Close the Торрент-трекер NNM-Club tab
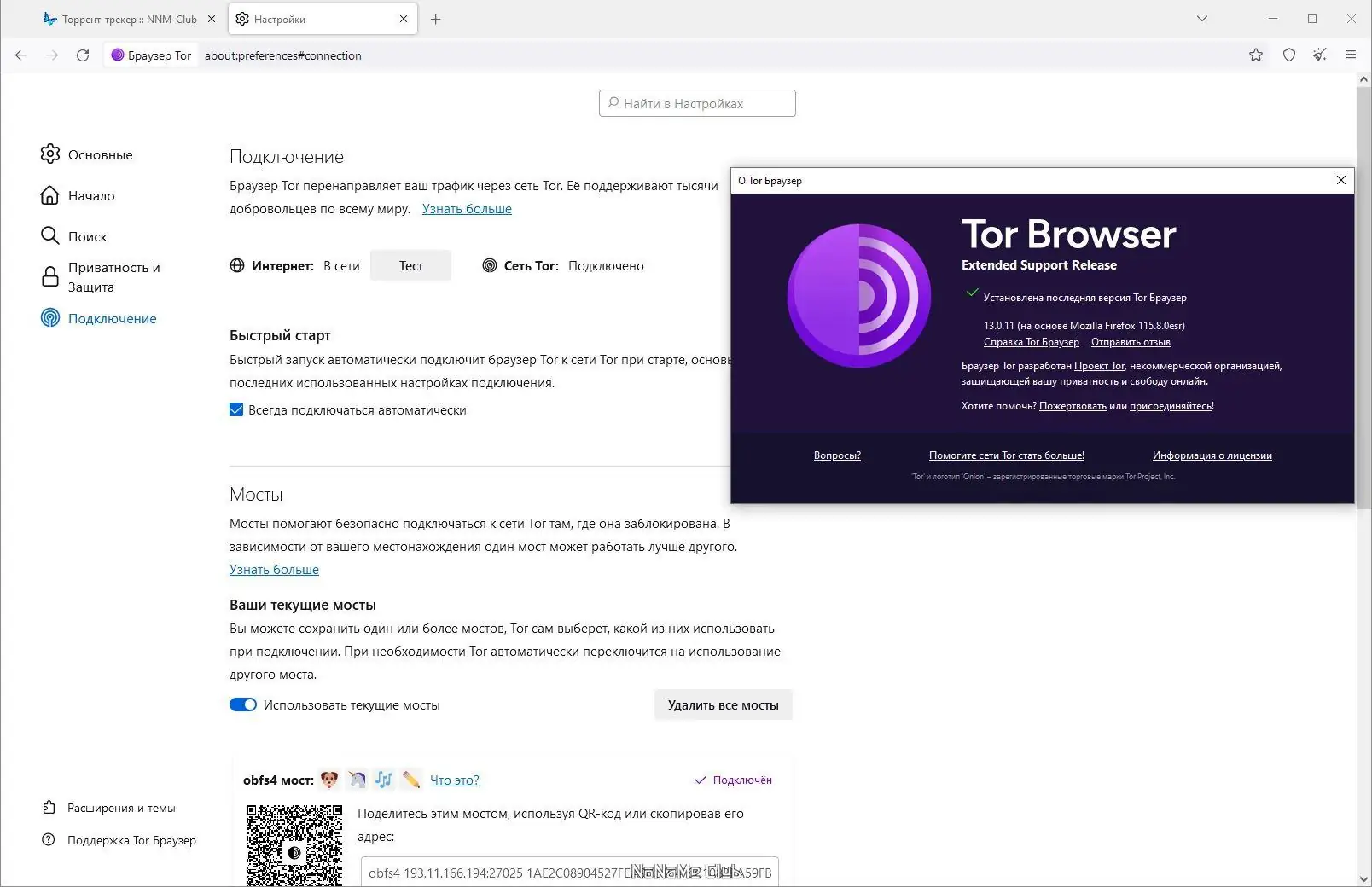Image resolution: width=1372 pixels, height=887 pixels. (212, 19)
